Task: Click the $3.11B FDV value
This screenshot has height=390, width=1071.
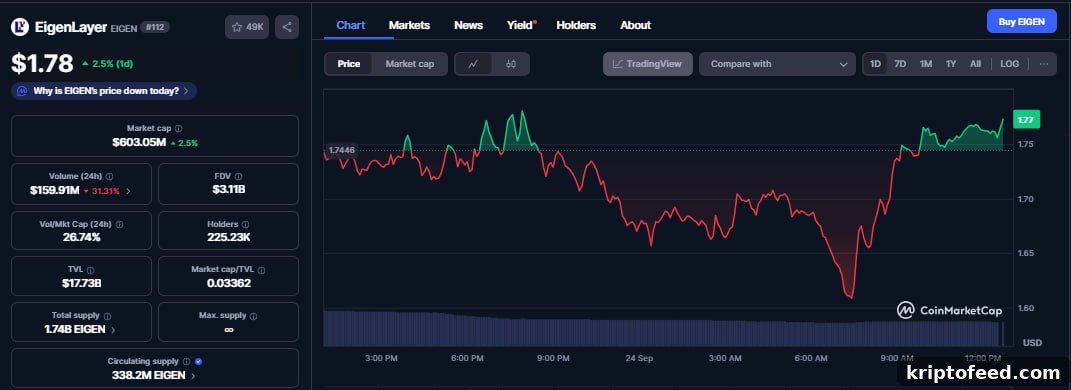Action: pos(228,190)
